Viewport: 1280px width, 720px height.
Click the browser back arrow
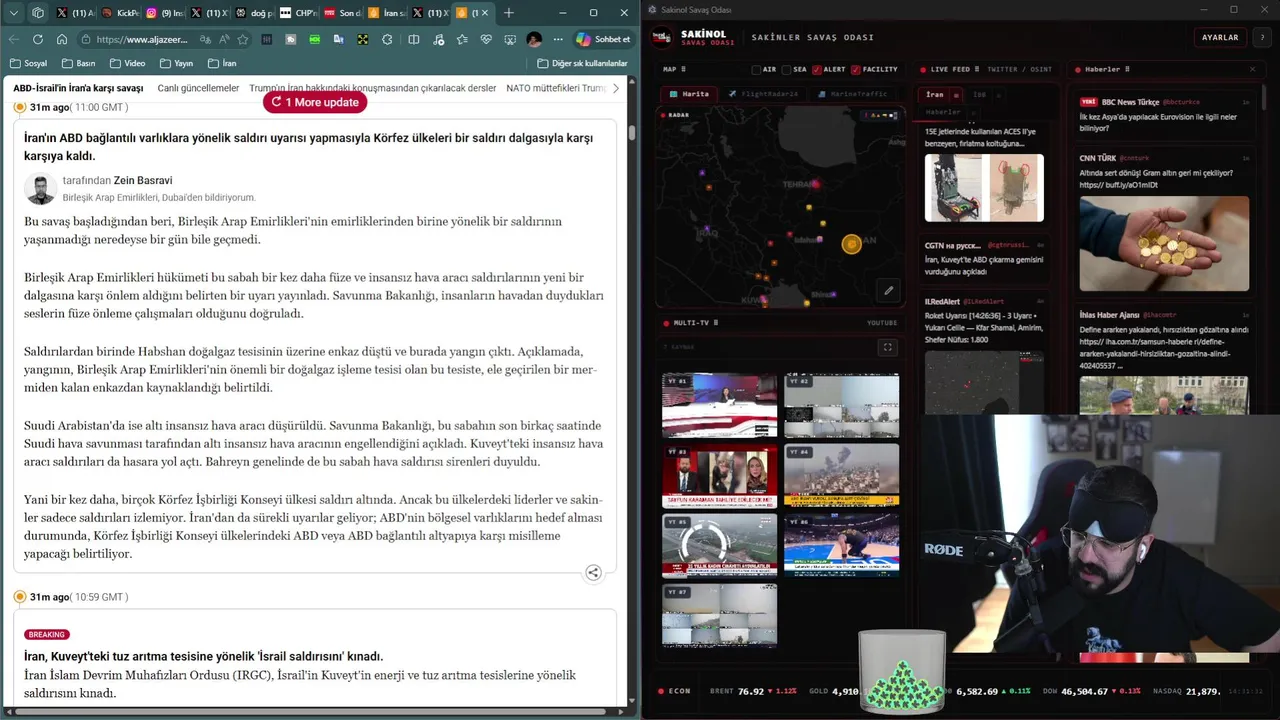point(14,39)
